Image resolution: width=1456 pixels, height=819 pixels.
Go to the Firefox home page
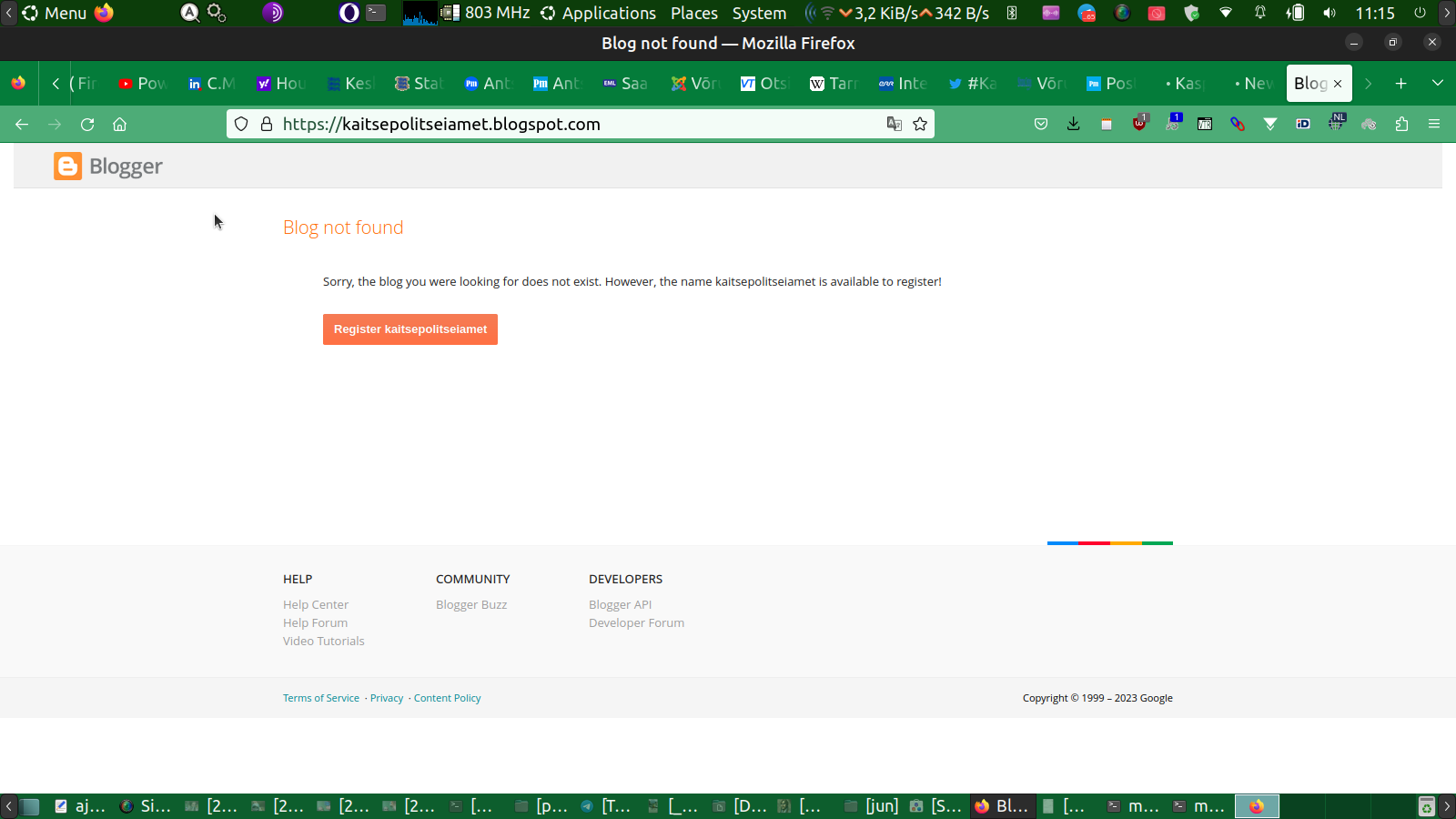pyautogui.click(x=119, y=124)
